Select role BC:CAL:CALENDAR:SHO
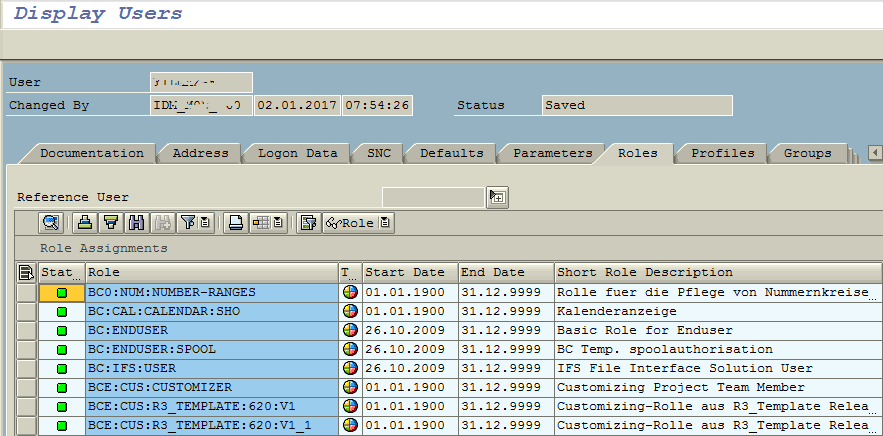883x436 pixels. 212,312
